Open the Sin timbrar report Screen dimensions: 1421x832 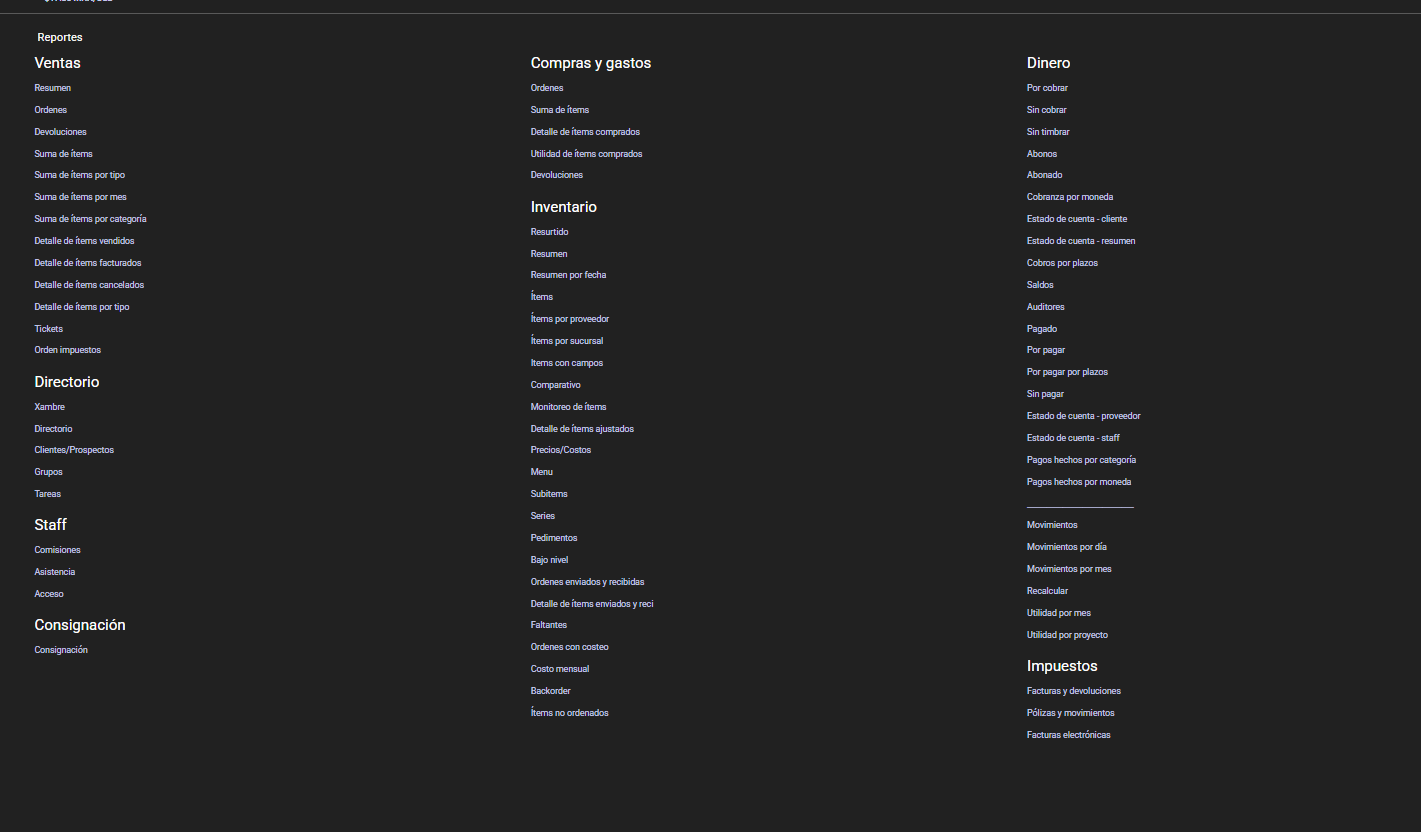coord(1048,132)
